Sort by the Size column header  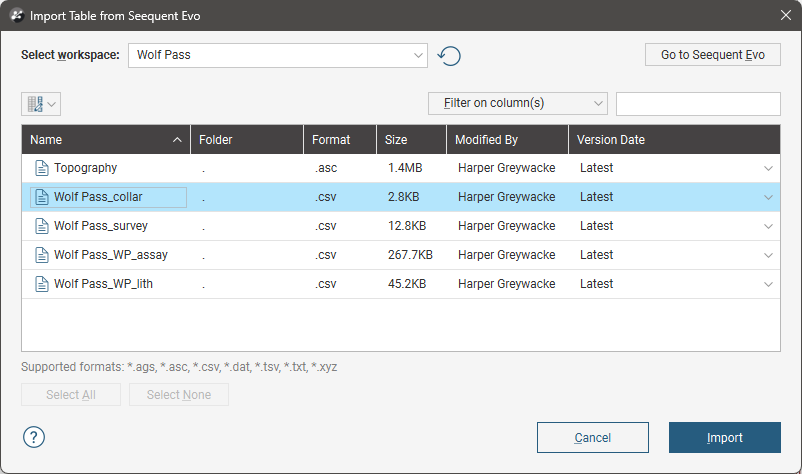coord(410,140)
